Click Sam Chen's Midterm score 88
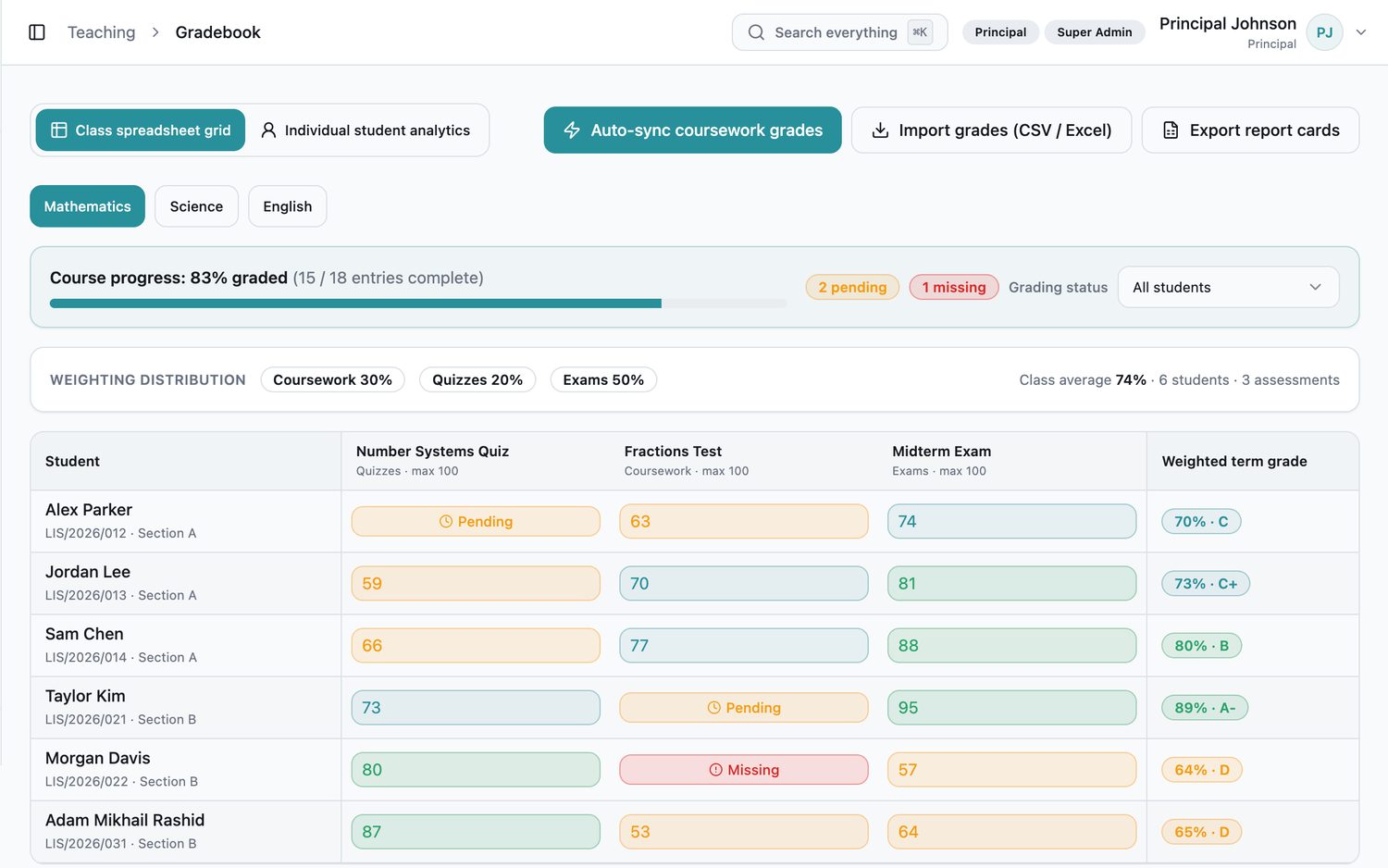This screenshot has height=868, width=1388. point(1011,646)
